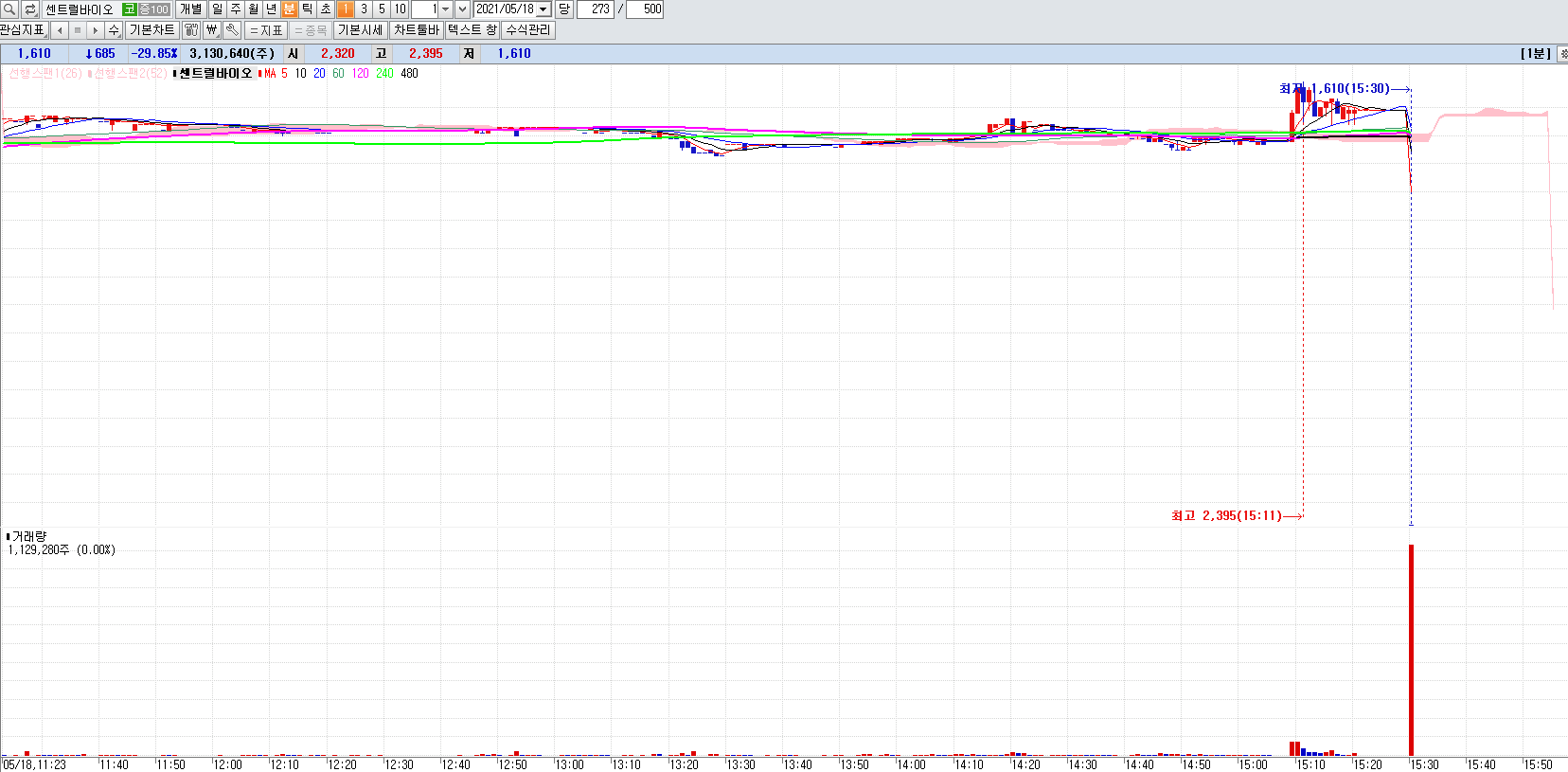Open the 관심지표 dropdown menu
This screenshot has height=772, width=1568.
[24, 30]
